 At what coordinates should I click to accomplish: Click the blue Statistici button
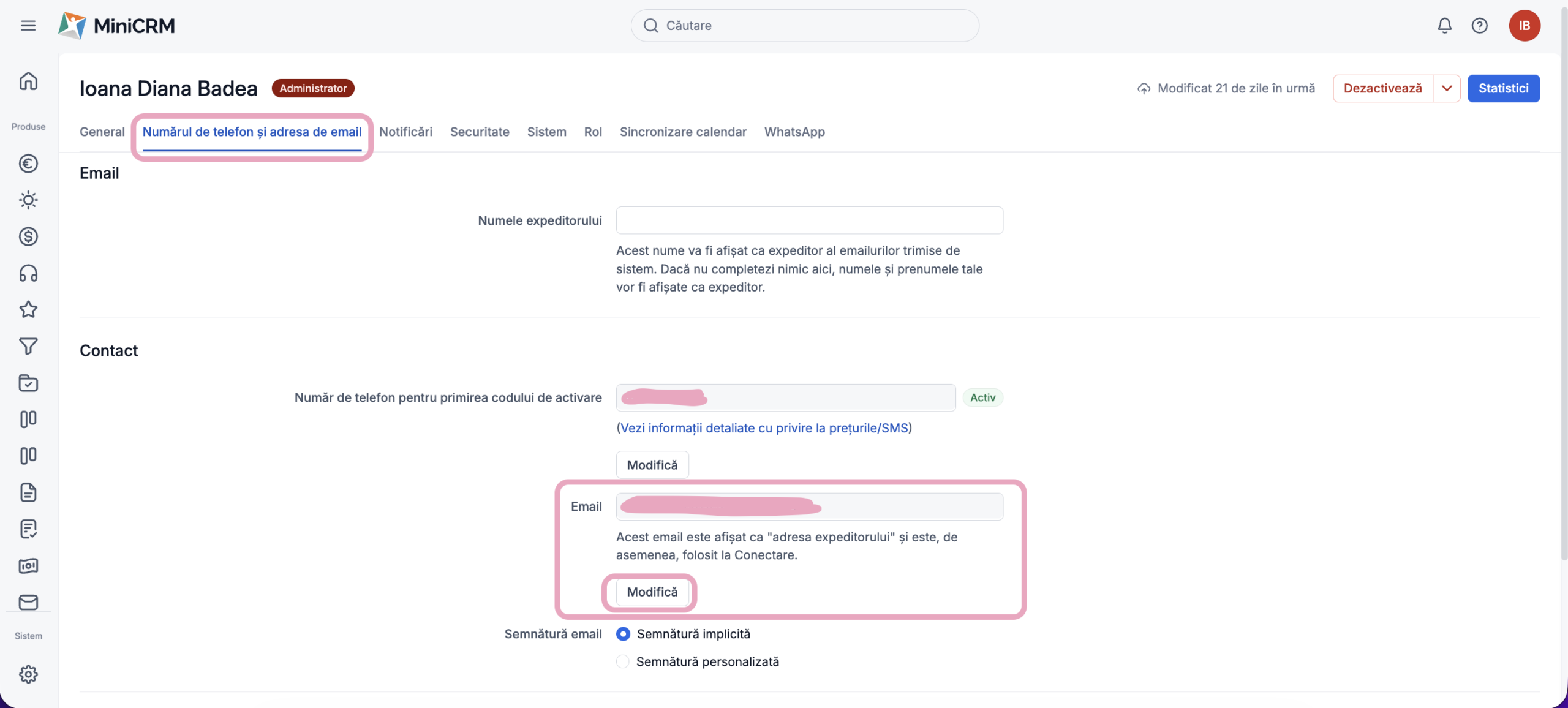point(1503,88)
